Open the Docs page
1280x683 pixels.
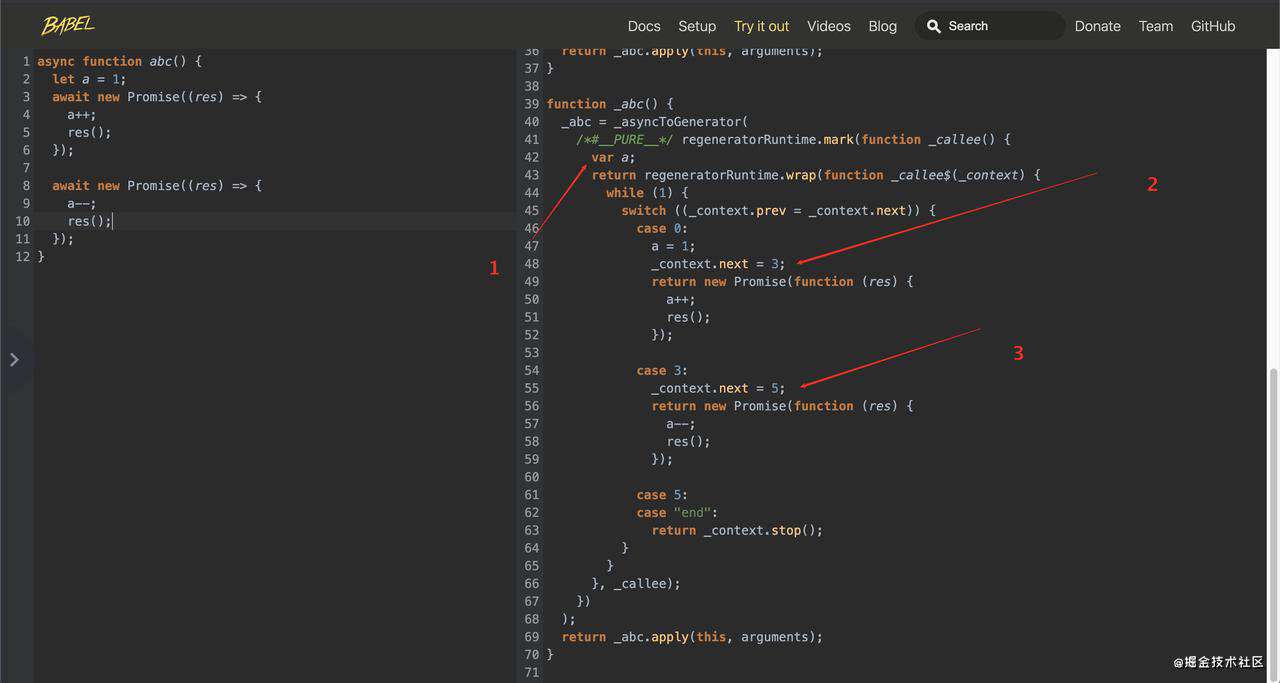click(x=644, y=26)
